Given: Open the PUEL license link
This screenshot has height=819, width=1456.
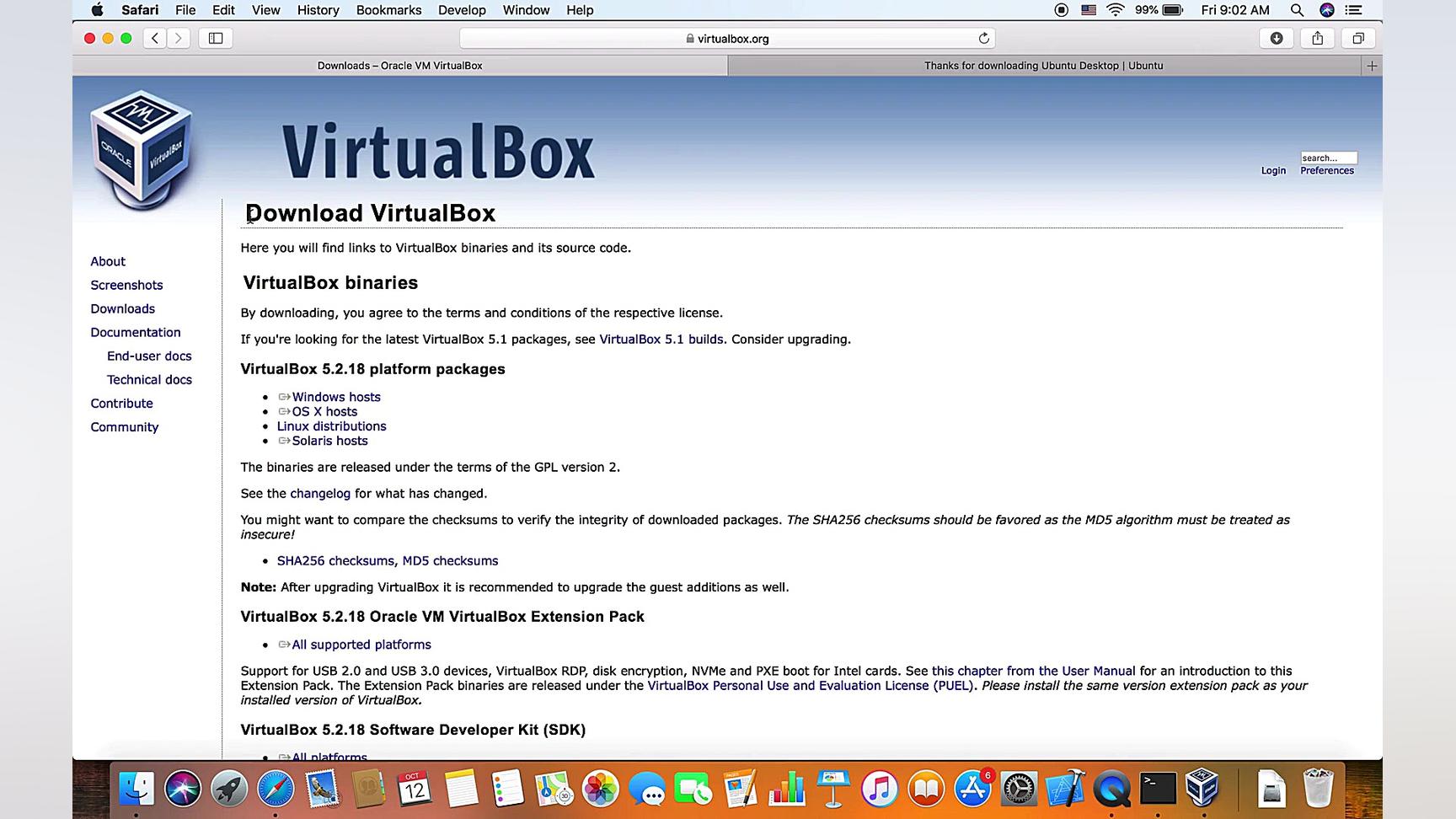Looking at the screenshot, I should (811, 685).
